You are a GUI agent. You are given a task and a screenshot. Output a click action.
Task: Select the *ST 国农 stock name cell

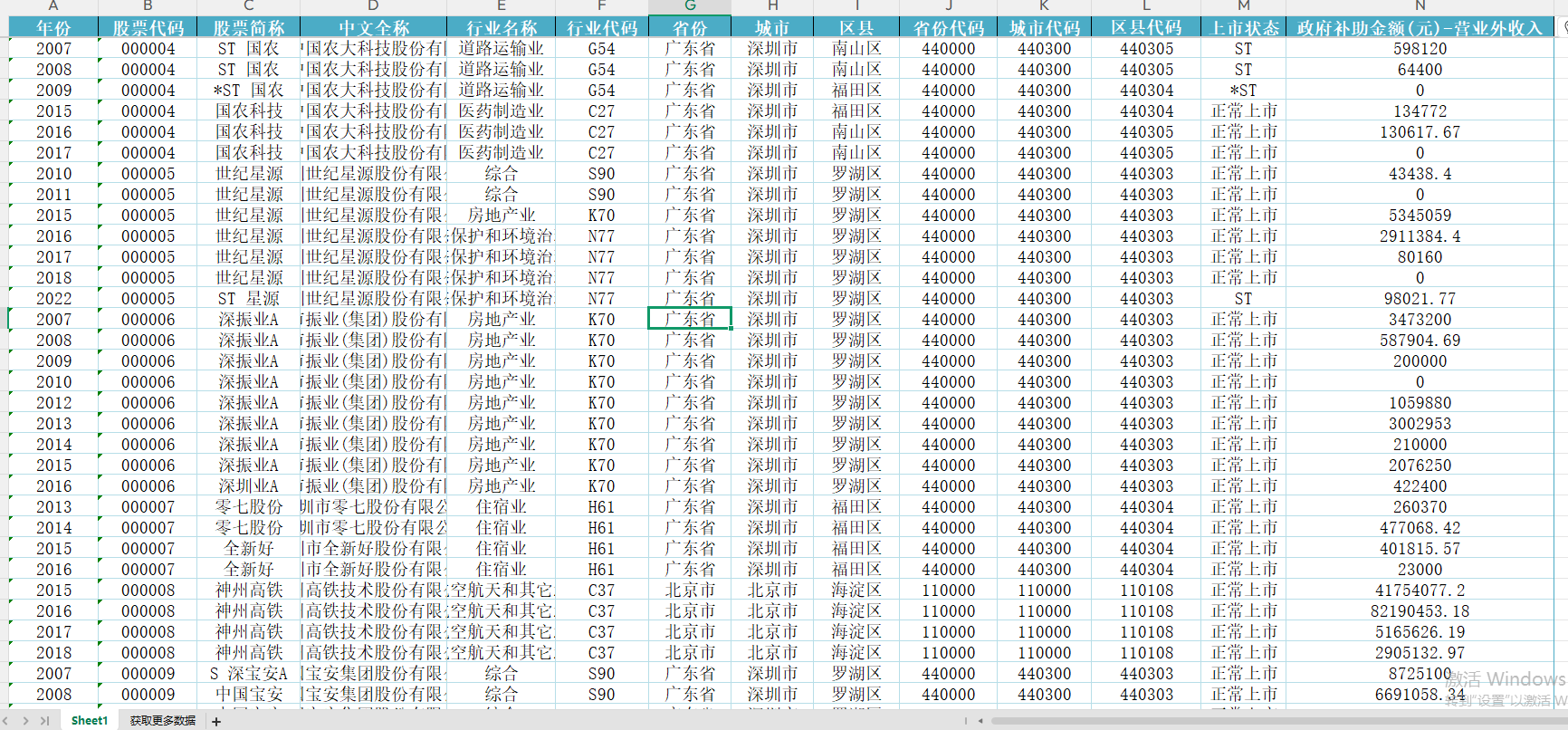(x=248, y=91)
